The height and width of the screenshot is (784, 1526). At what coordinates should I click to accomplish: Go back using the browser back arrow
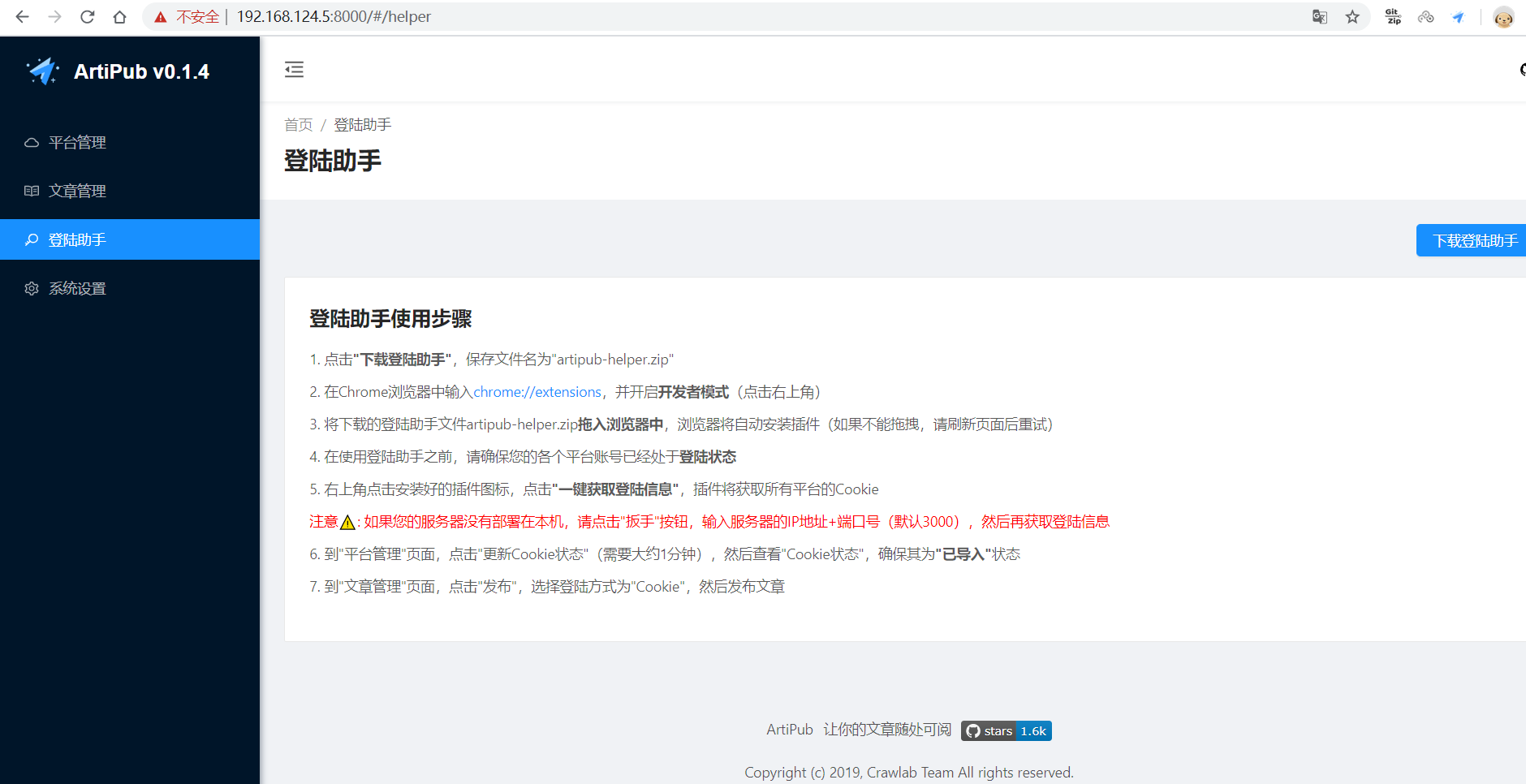point(22,17)
